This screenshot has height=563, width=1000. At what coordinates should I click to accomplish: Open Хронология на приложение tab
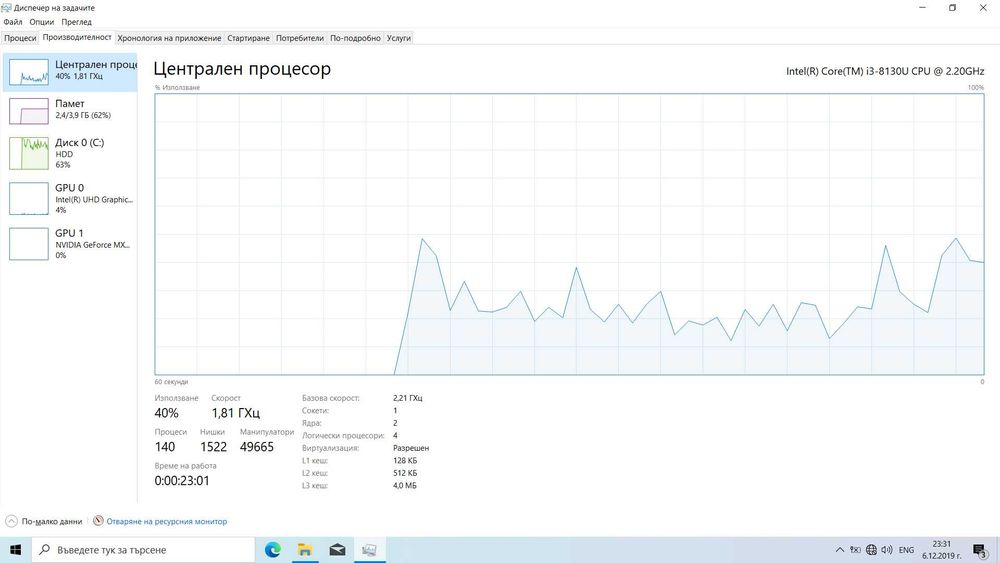169,38
